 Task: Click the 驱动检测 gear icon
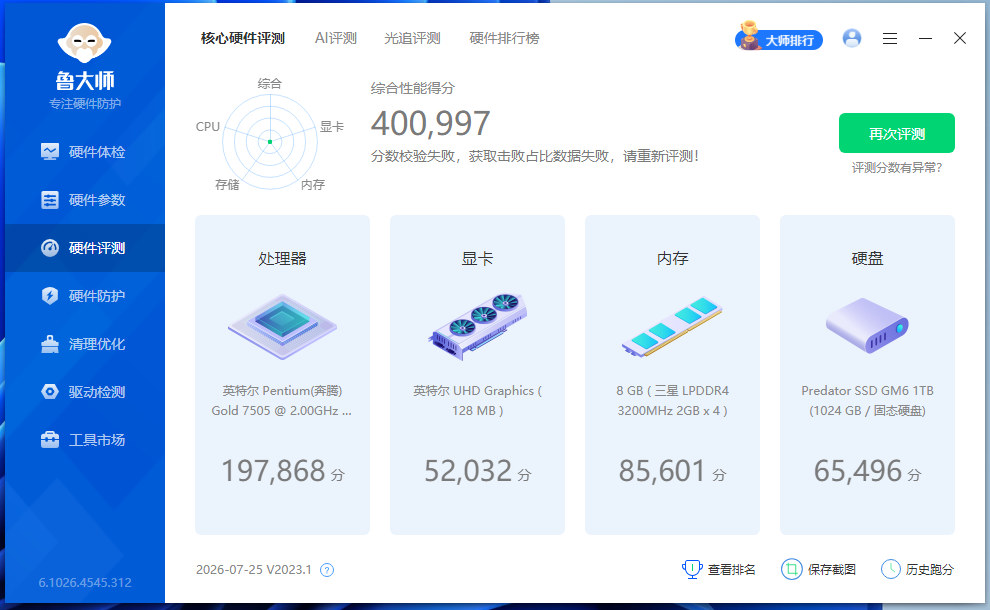[50, 392]
